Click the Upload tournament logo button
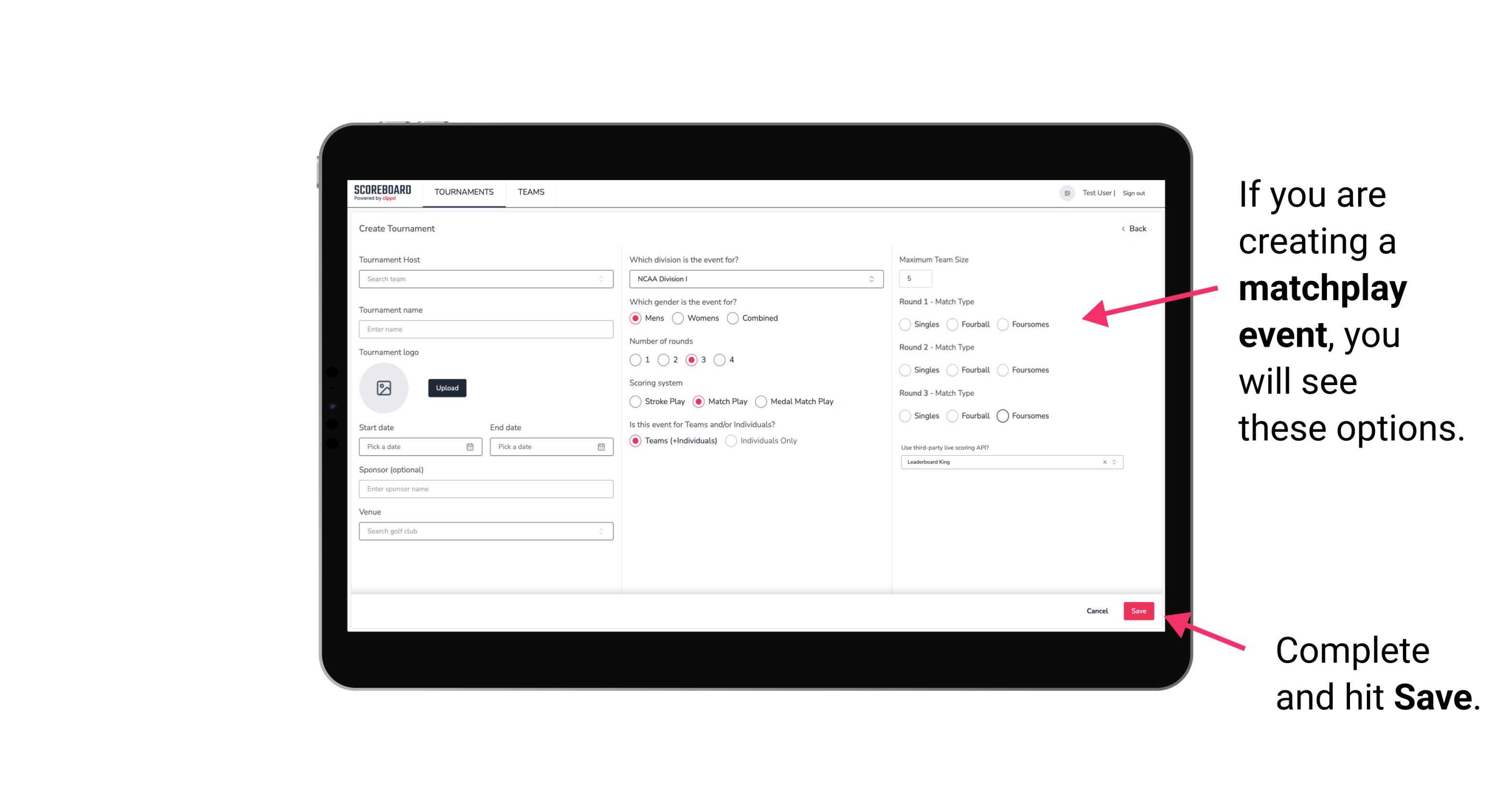 pos(447,388)
